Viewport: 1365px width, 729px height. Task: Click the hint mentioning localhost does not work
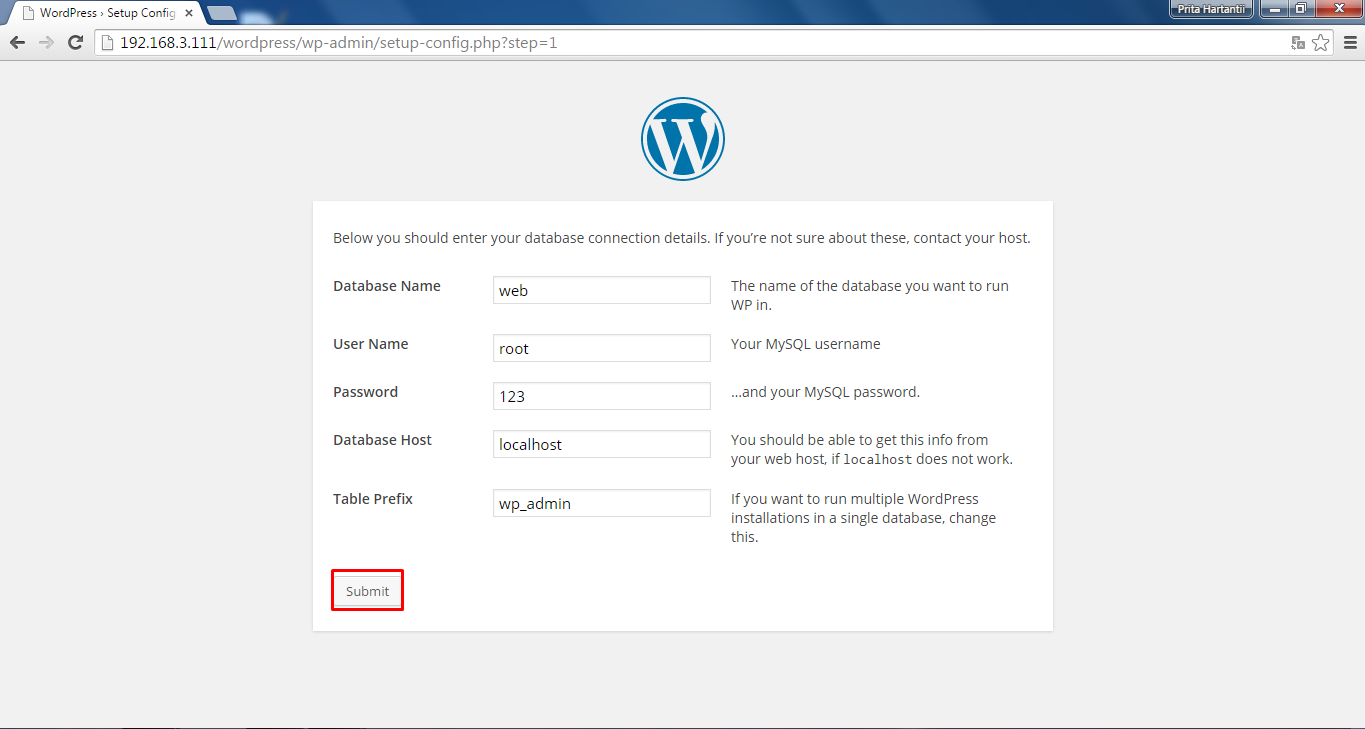[872, 450]
